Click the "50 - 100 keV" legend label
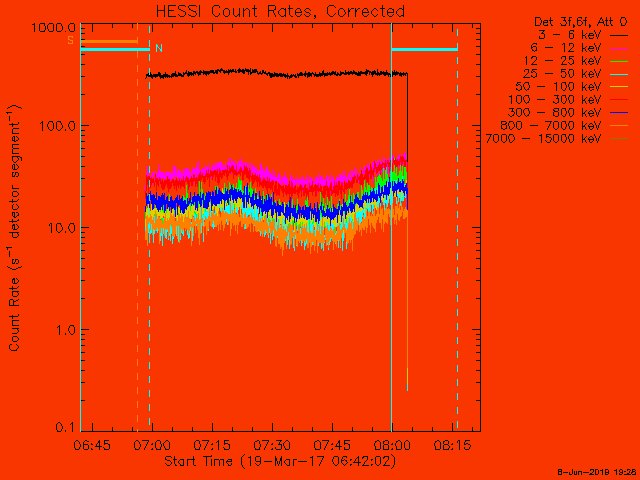 pos(558,87)
